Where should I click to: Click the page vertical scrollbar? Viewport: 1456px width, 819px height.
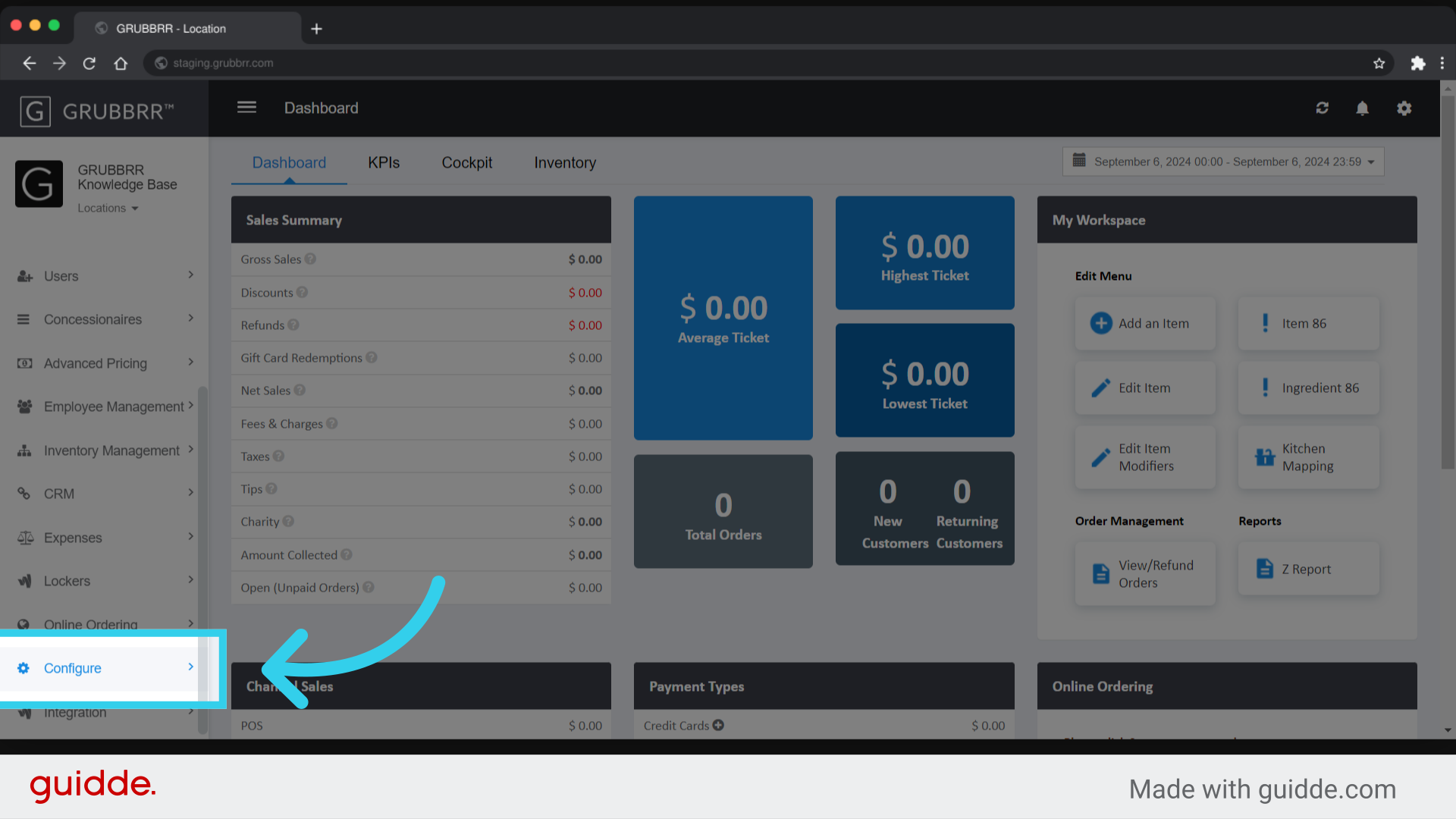[x=1448, y=281]
